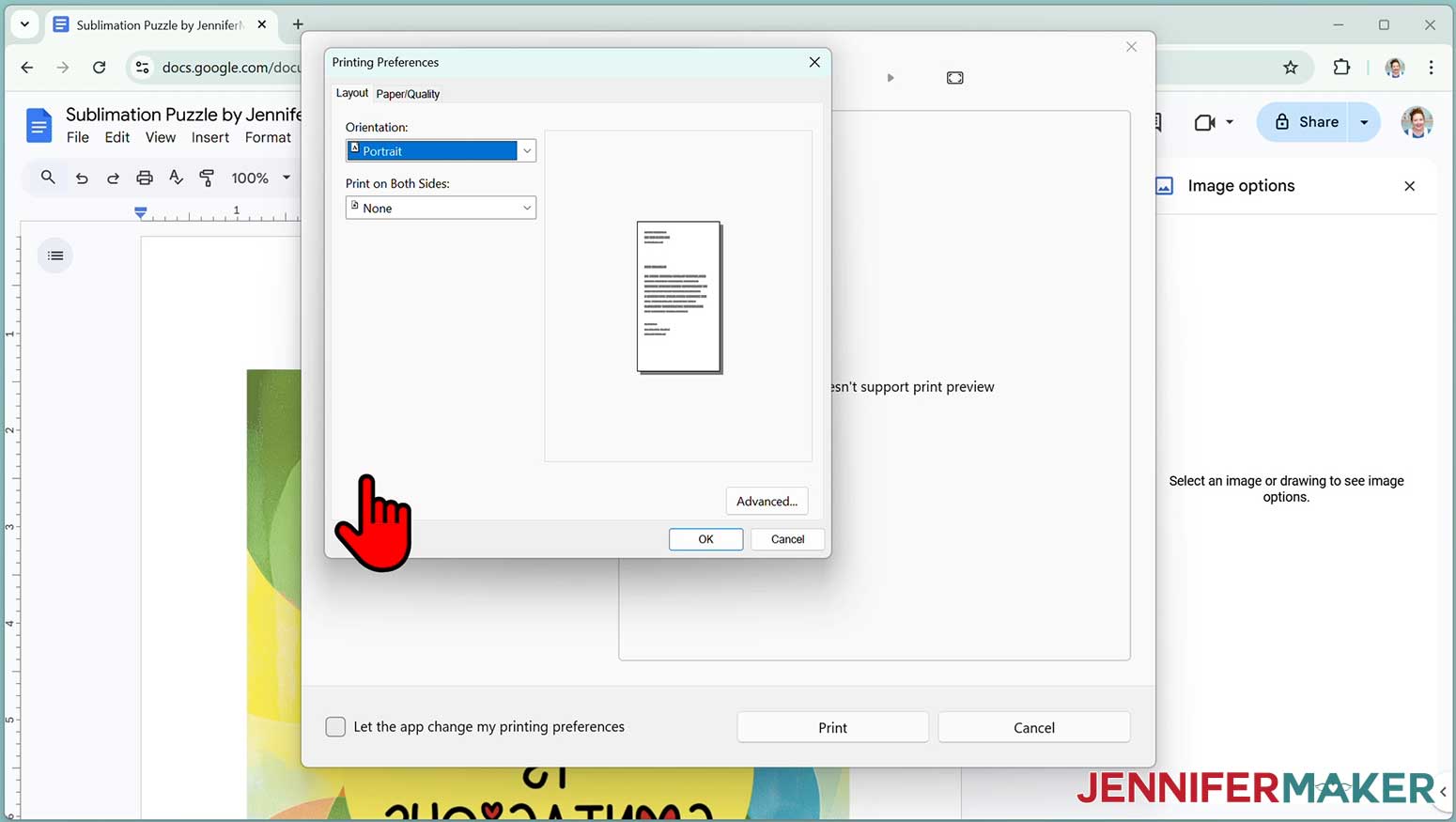Click the portrait page preview thumbnail
The image size is (1456, 822).
[679, 297]
